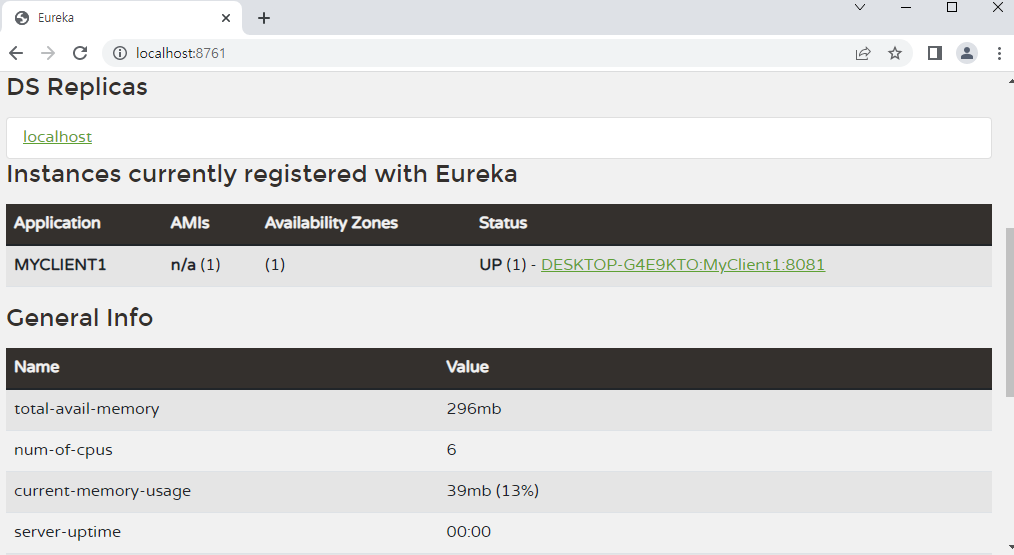Click the scrollbar up arrow
Viewport: 1014px width, 555px height.
1010,82
